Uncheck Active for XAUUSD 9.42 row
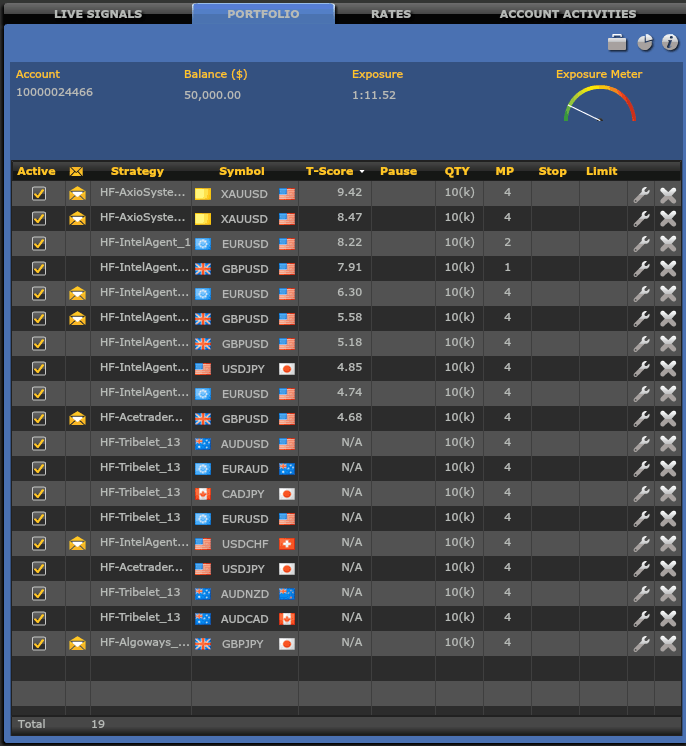Viewport: 686px width, 746px height. 39,194
